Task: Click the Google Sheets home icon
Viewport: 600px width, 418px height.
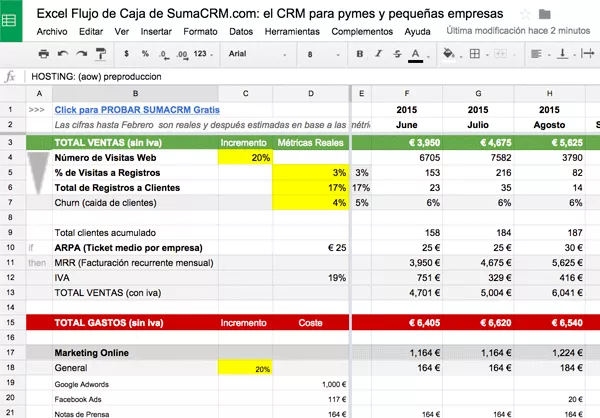Action: click(x=10, y=20)
